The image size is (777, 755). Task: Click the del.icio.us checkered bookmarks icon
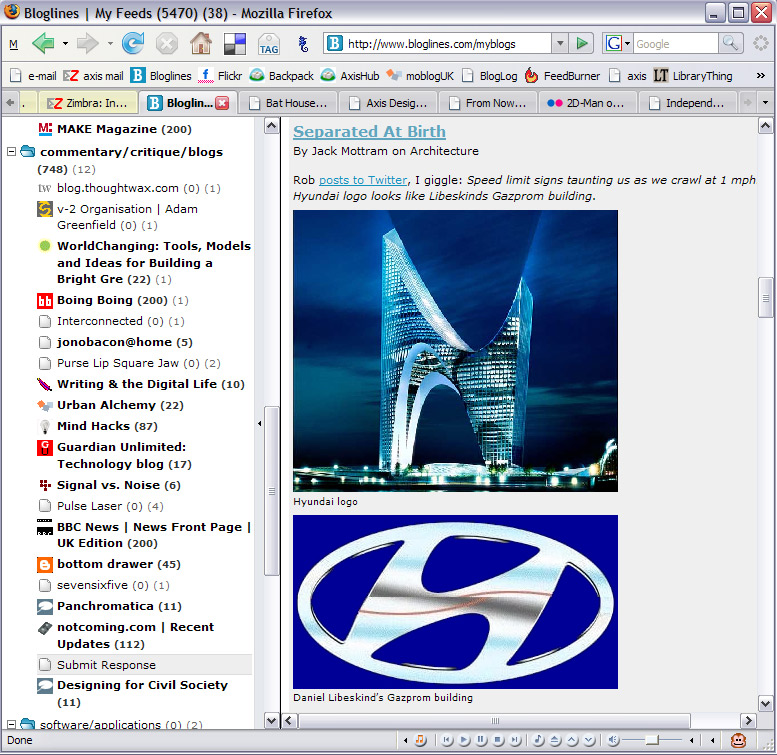pos(235,44)
